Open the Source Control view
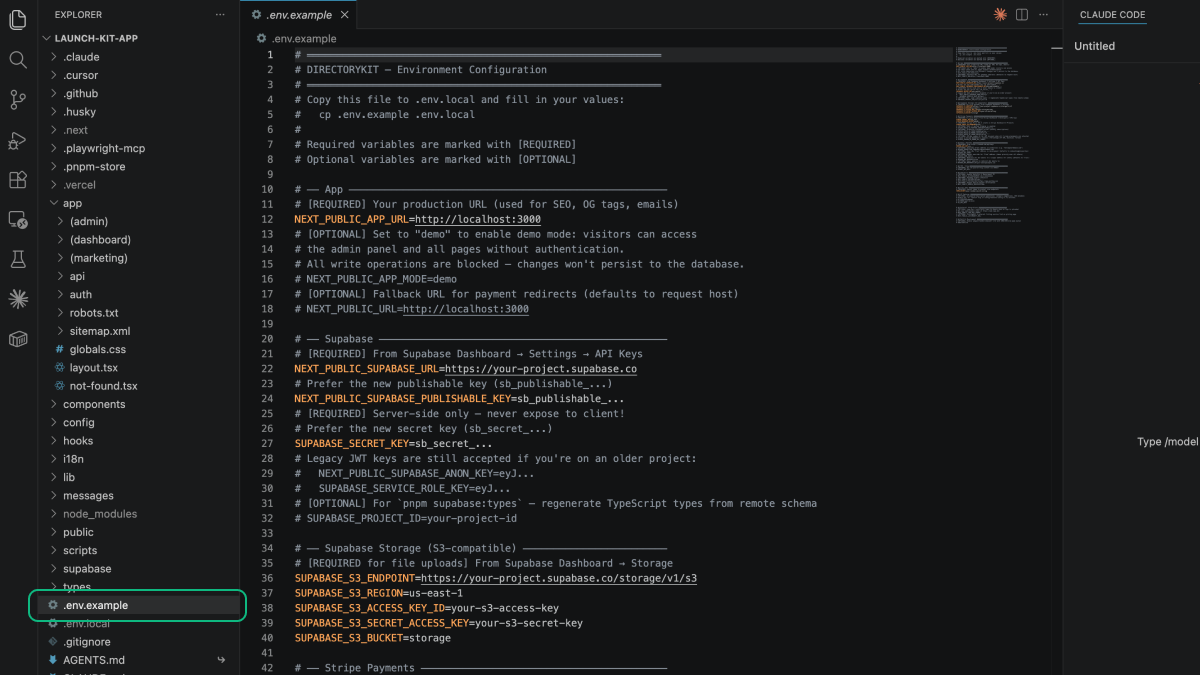The image size is (1200, 675). tap(18, 100)
